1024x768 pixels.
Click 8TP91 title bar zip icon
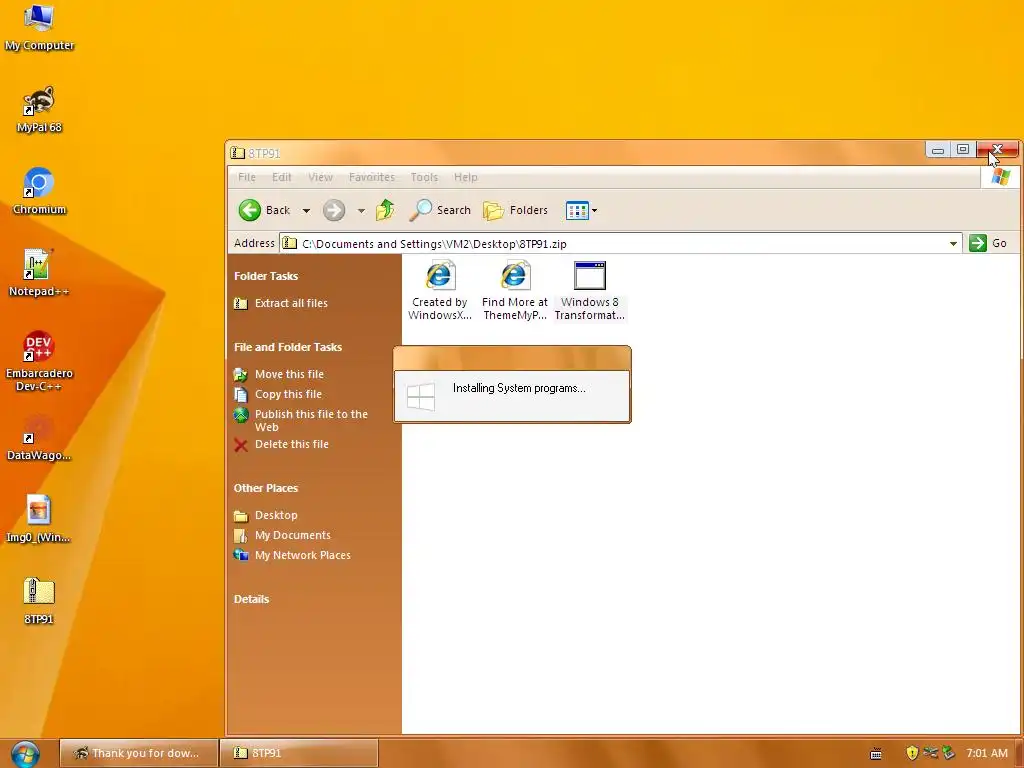point(238,153)
